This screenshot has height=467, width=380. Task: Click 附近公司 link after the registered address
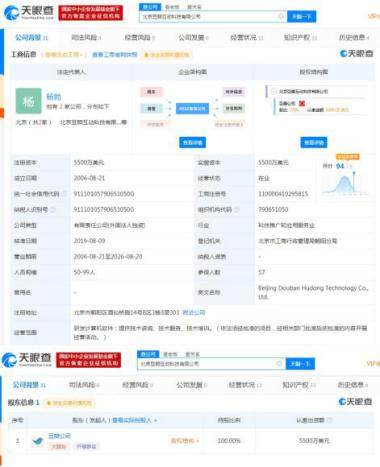pos(194,312)
